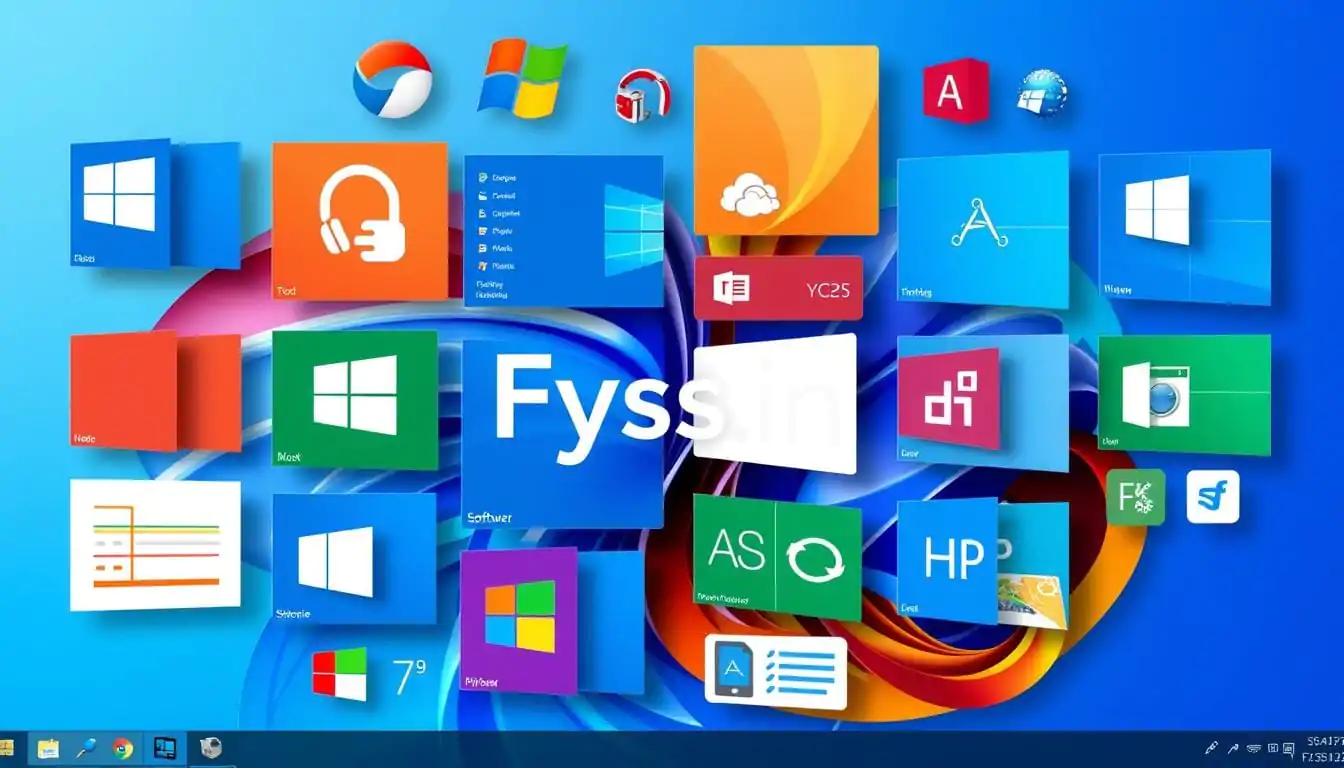Click the YC25 label on the red tile
Viewport: 1344px width, 768px height.
[827, 290]
